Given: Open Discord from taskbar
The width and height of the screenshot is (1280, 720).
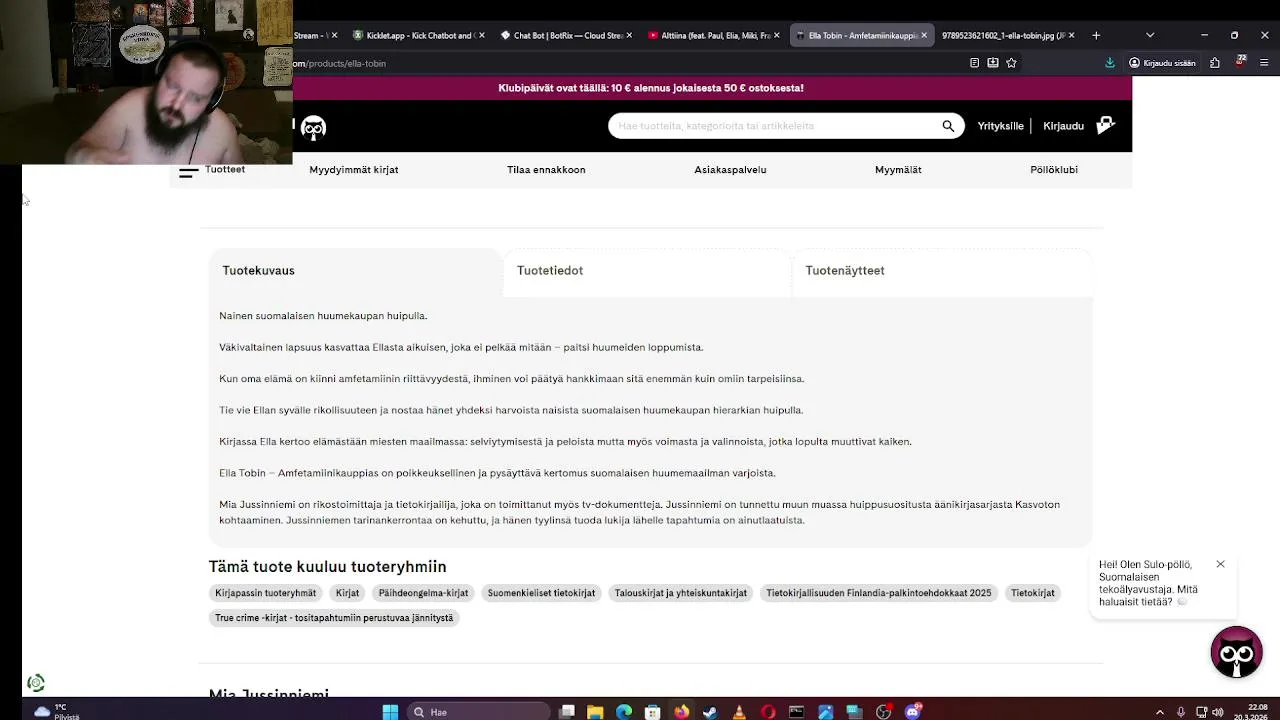Looking at the screenshot, I should [x=912, y=712].
